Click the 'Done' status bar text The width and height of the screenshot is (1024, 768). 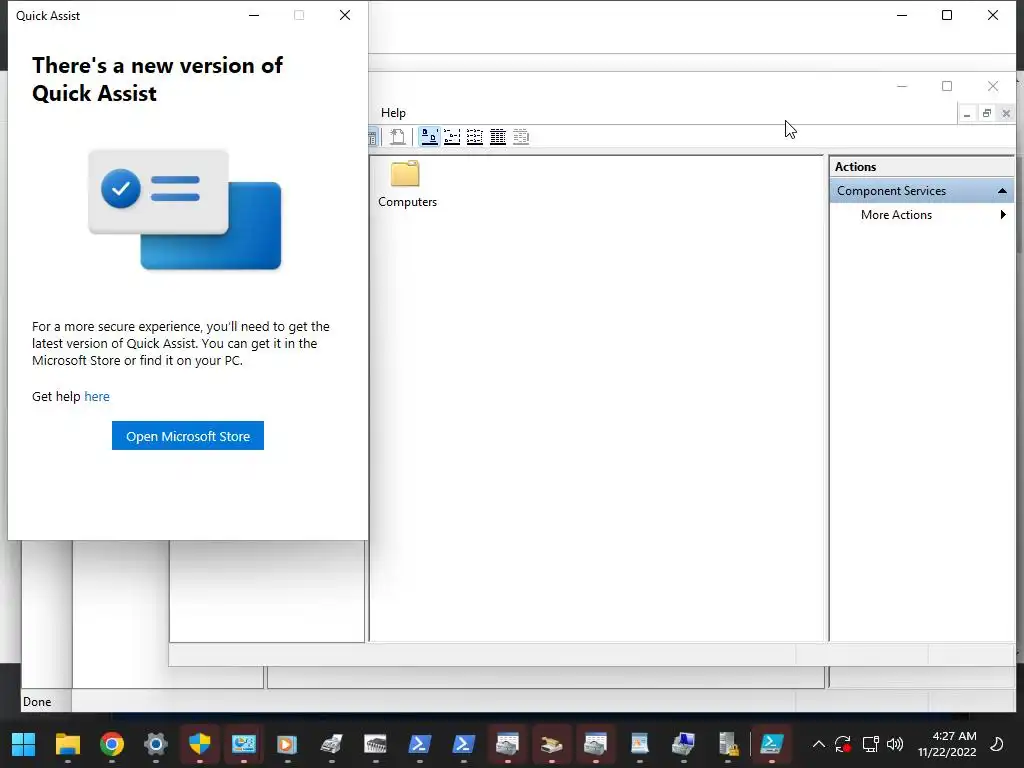(x=37, y=701)
